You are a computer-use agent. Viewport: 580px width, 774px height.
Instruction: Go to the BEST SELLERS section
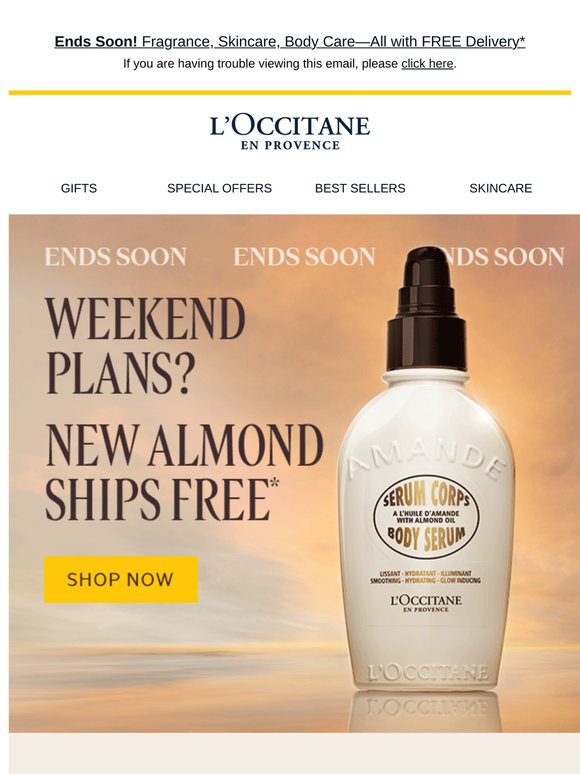[360, 188]
